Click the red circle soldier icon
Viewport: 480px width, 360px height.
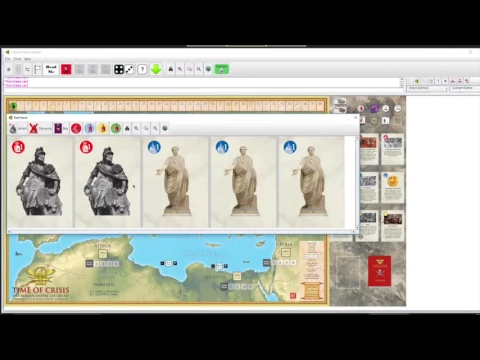pyautogui.click(x=76, y=128)
